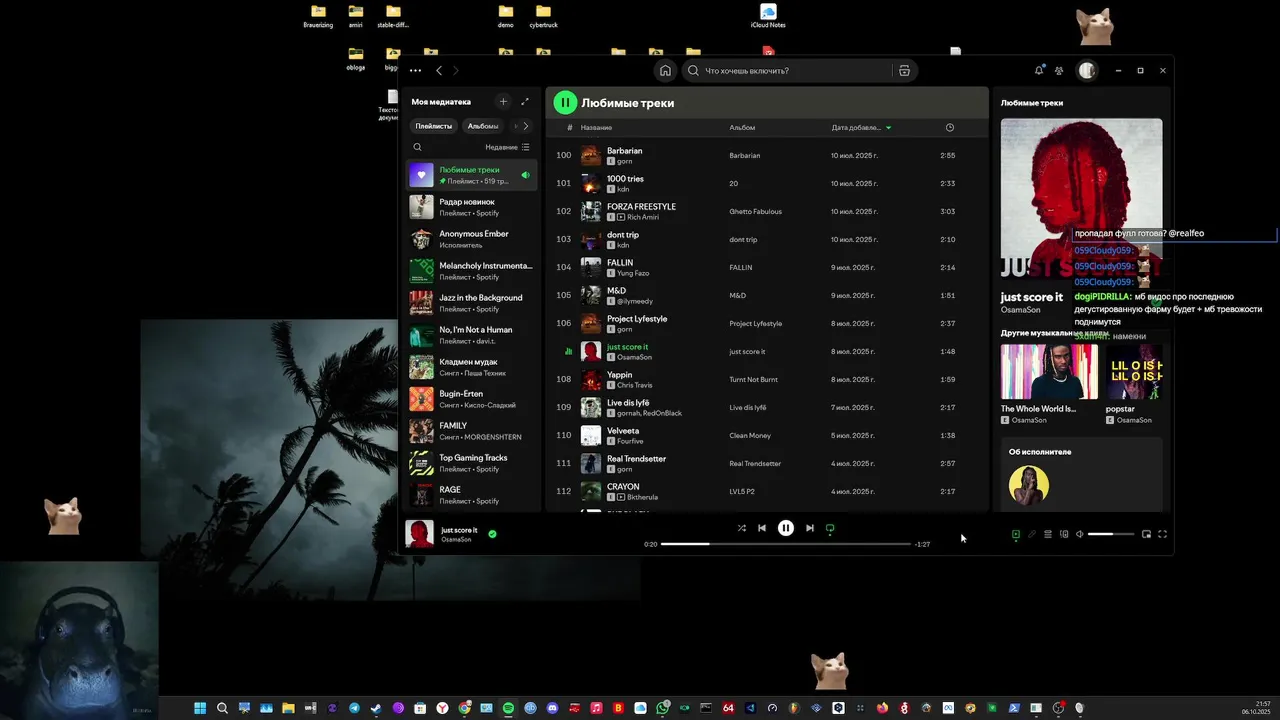Open the 'Top Gaming Tracks' playlist
The image size is (1280, 720).
pyautogui.click(x=472, y=463)
